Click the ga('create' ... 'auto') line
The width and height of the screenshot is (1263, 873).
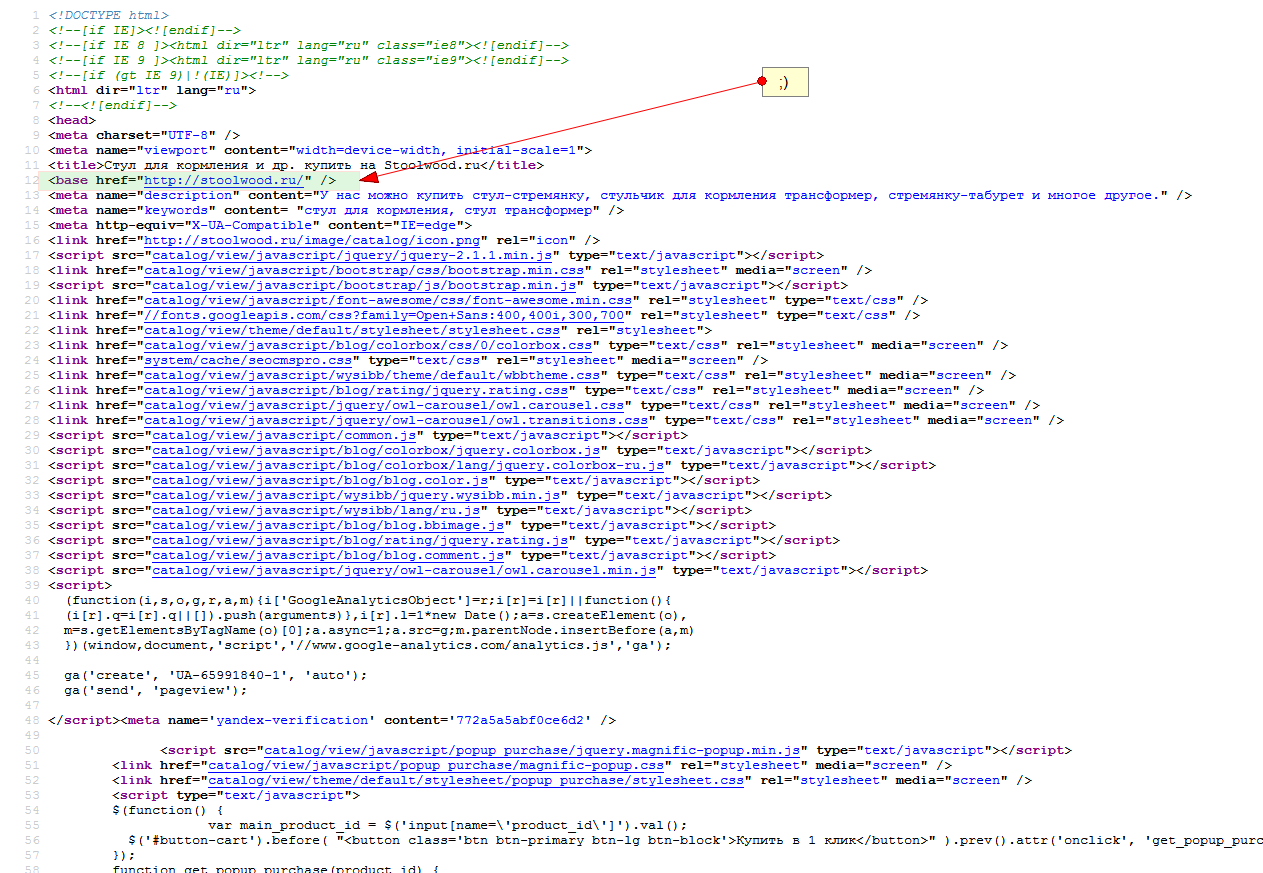[x=216, y=675]
